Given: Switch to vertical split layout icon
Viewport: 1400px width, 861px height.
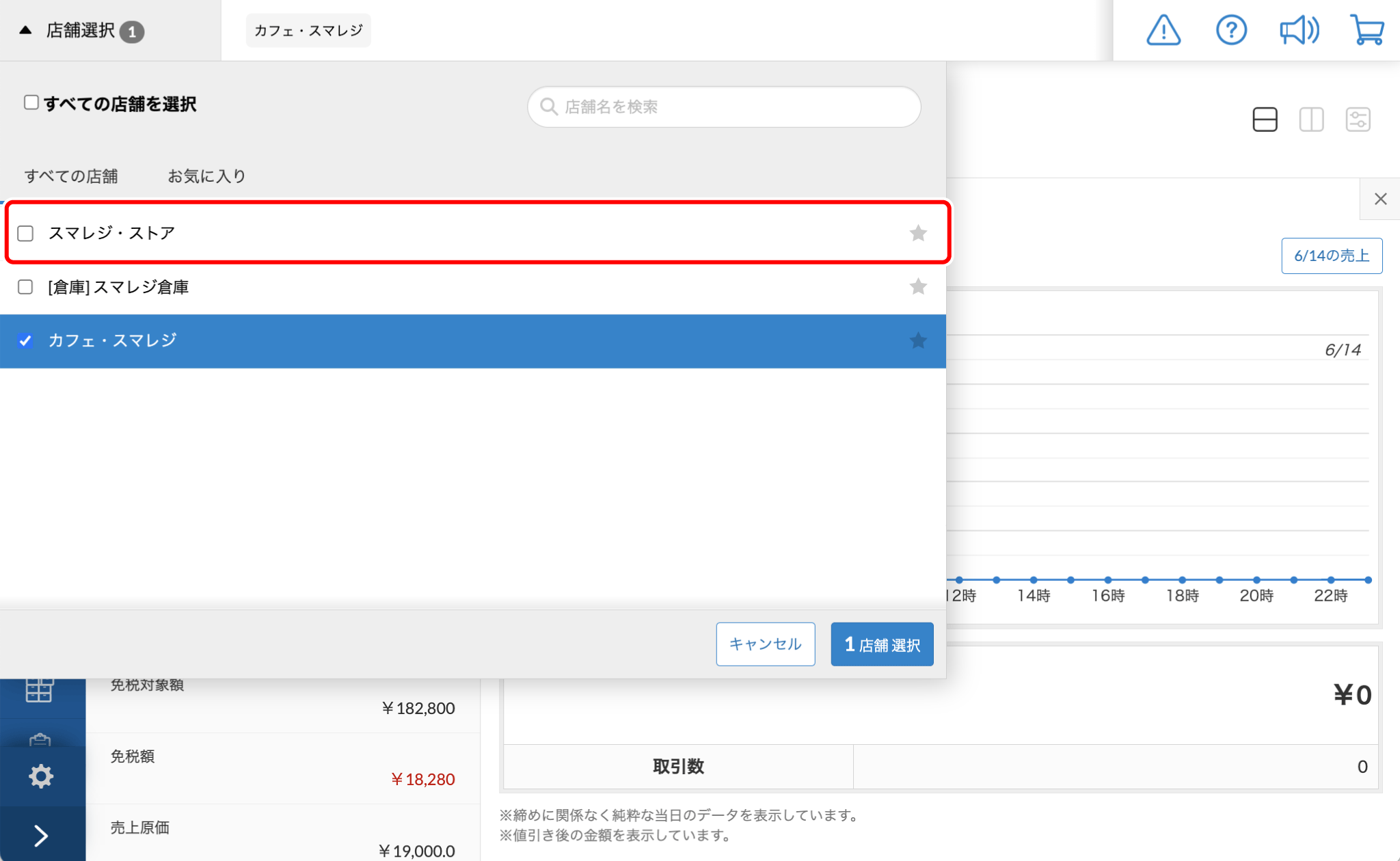Looking at the screenshot, I should tap(1311, 120).
